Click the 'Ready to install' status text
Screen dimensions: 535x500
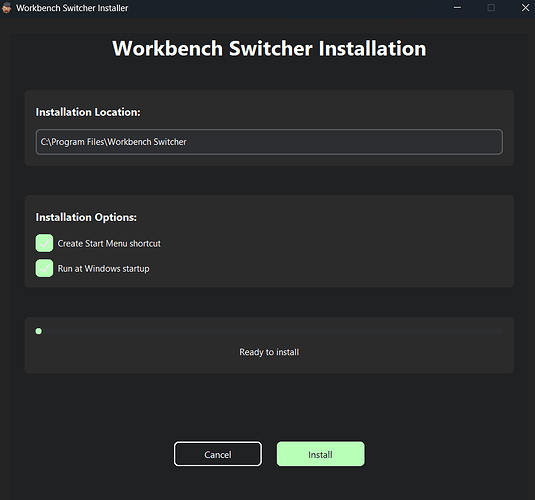tap(269, 352)
